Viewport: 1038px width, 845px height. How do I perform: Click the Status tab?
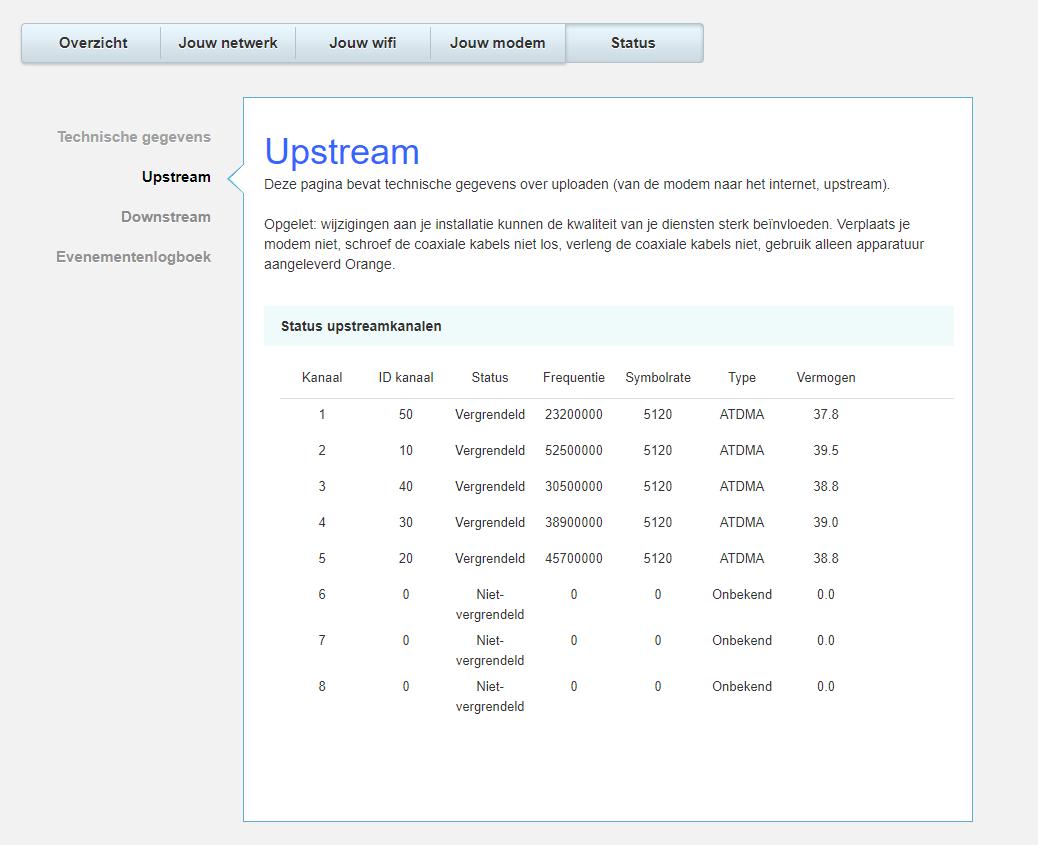click(x=633, y=43)
